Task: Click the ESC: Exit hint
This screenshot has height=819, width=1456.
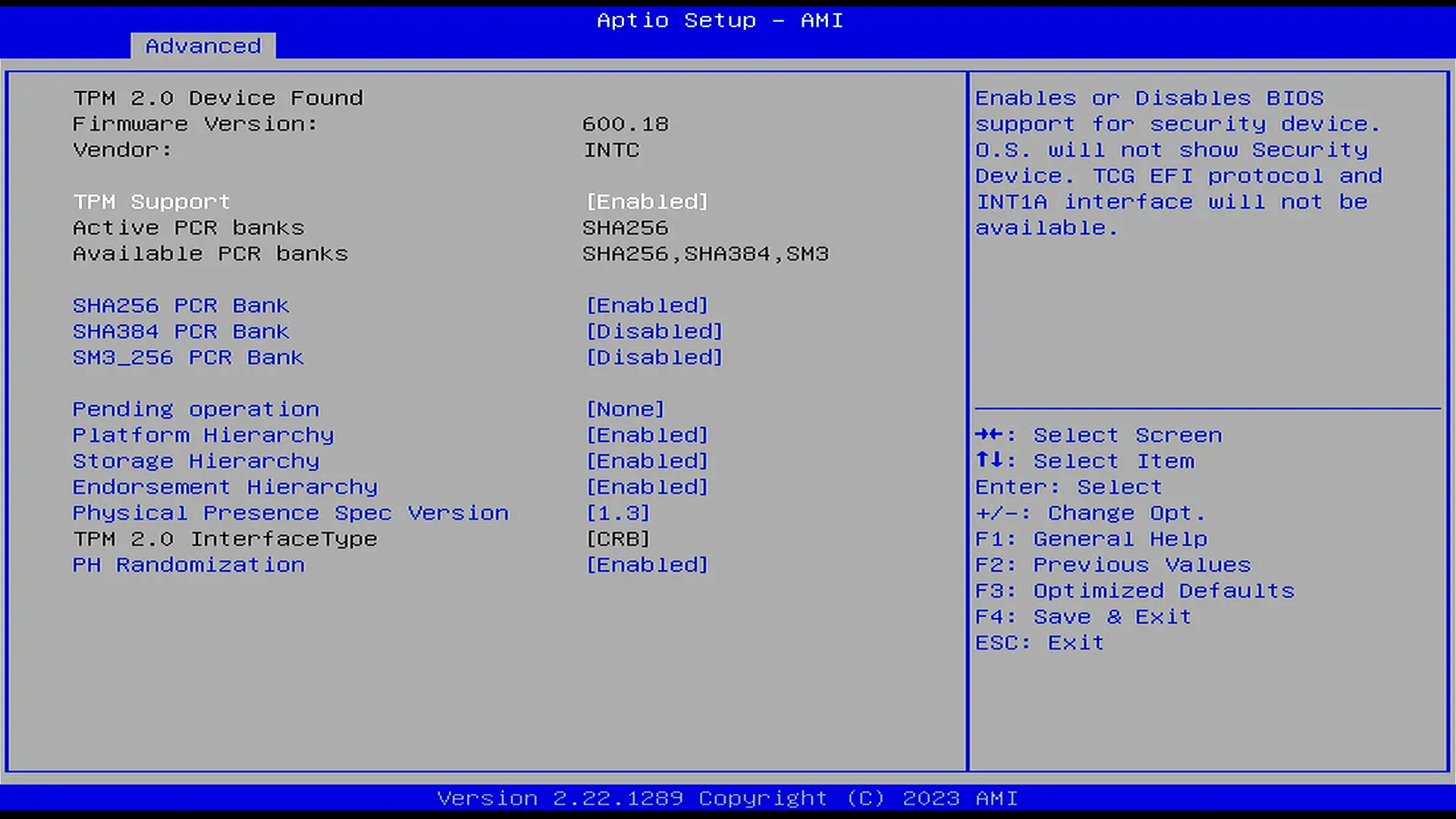Action: click(1039, 643)
